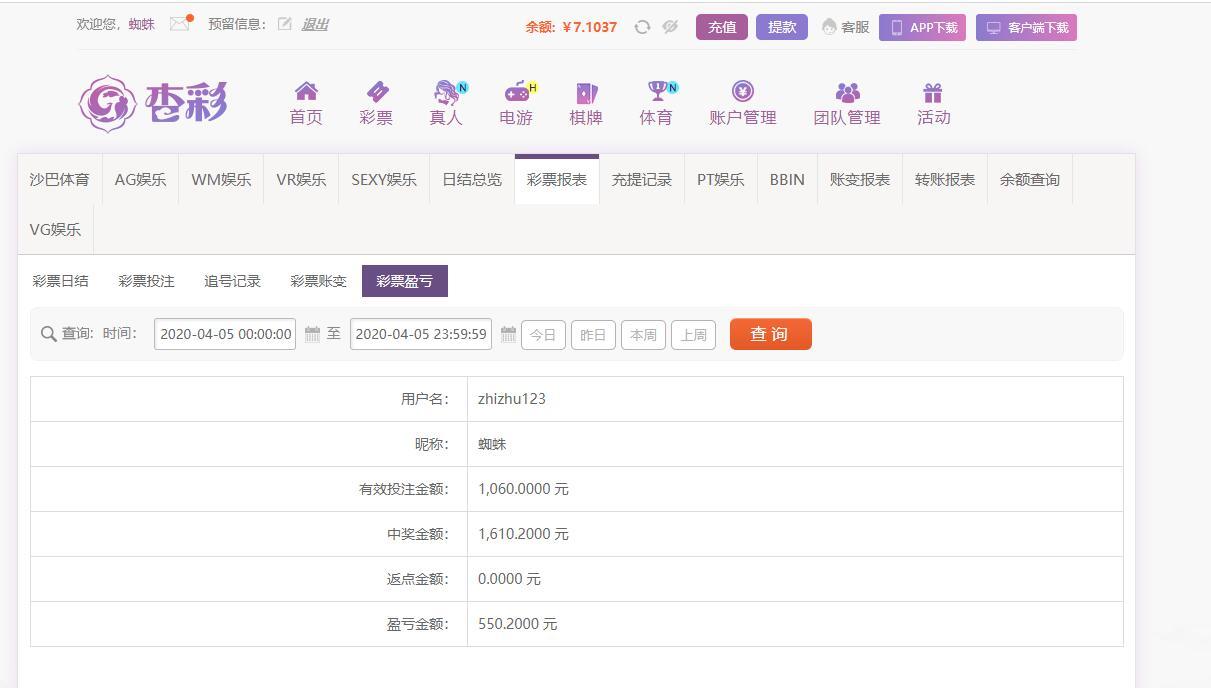Refresh the balance amount
1211x688 pixels.
pos(642,27)
